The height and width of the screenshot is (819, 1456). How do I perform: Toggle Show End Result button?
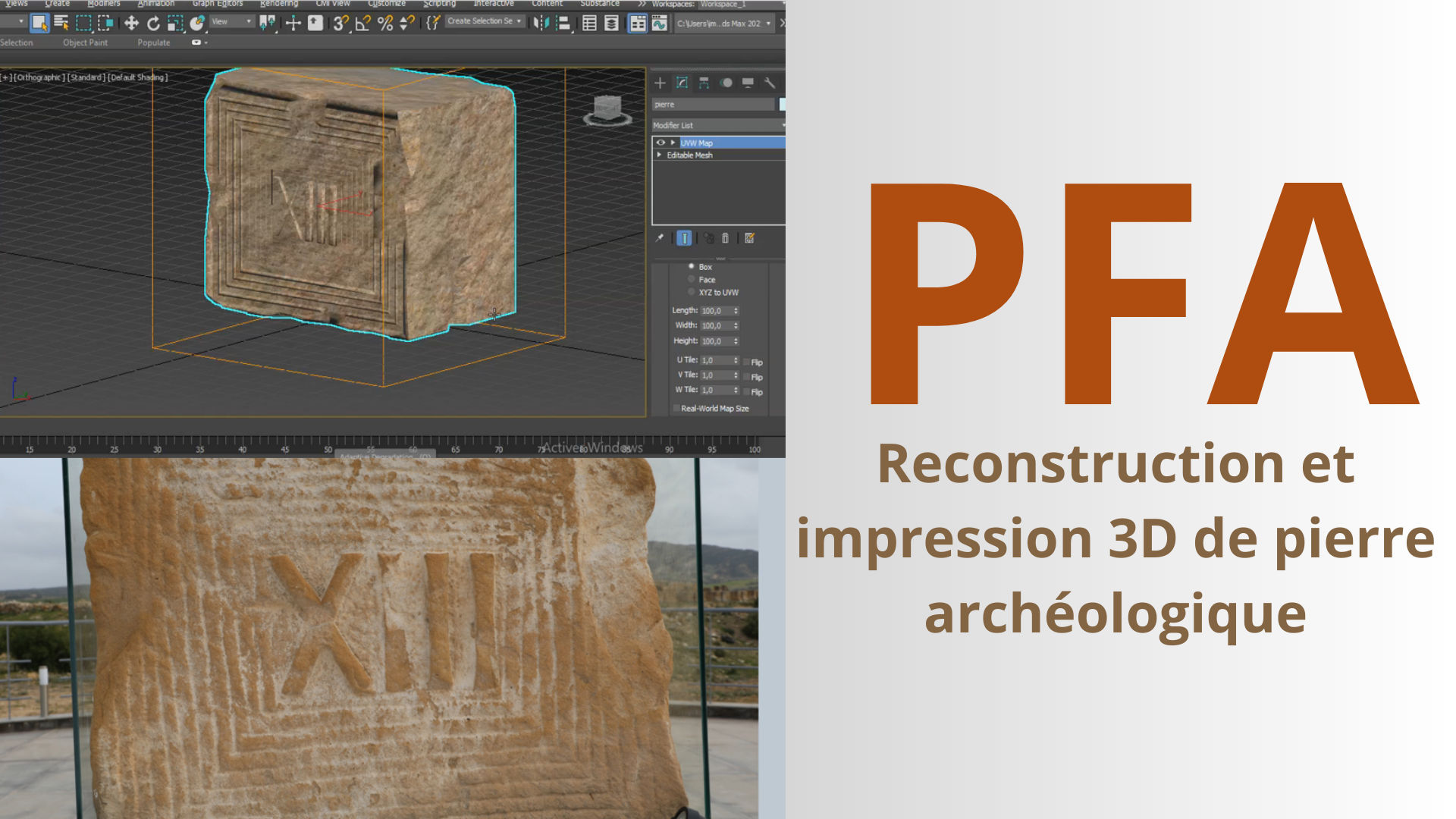tap(684, 238)
